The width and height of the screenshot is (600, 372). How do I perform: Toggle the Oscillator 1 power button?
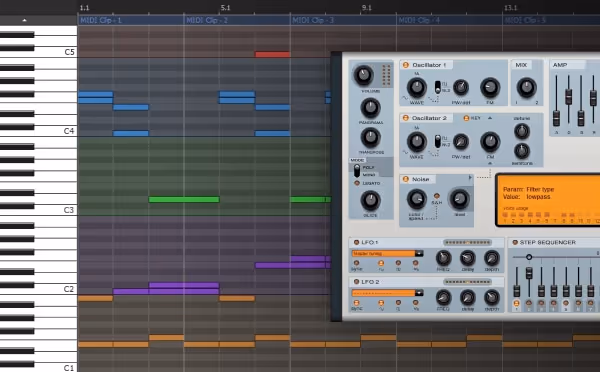(x=406, y=65)
